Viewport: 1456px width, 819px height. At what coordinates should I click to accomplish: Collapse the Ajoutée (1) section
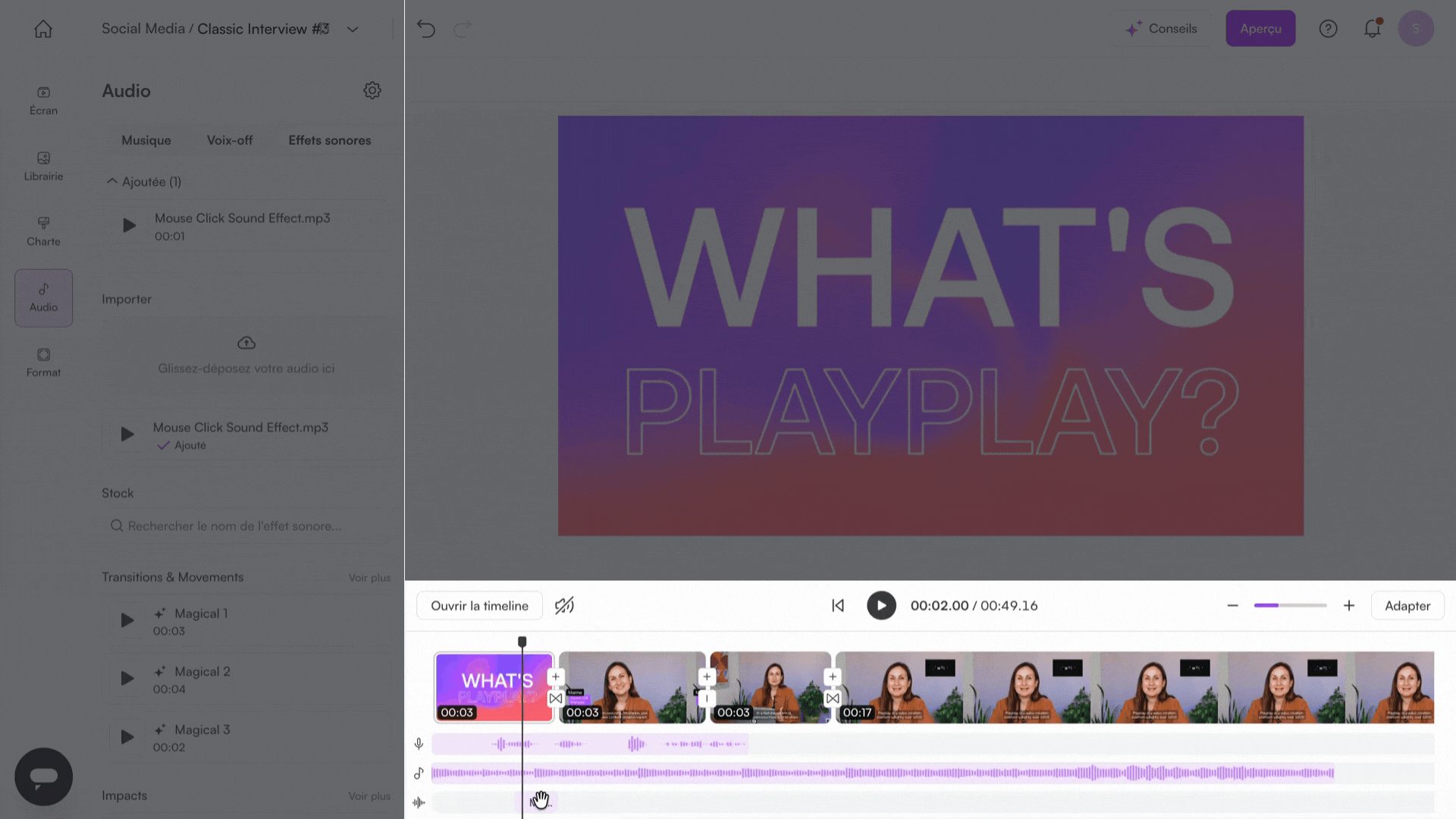click(x=112, y=181)
